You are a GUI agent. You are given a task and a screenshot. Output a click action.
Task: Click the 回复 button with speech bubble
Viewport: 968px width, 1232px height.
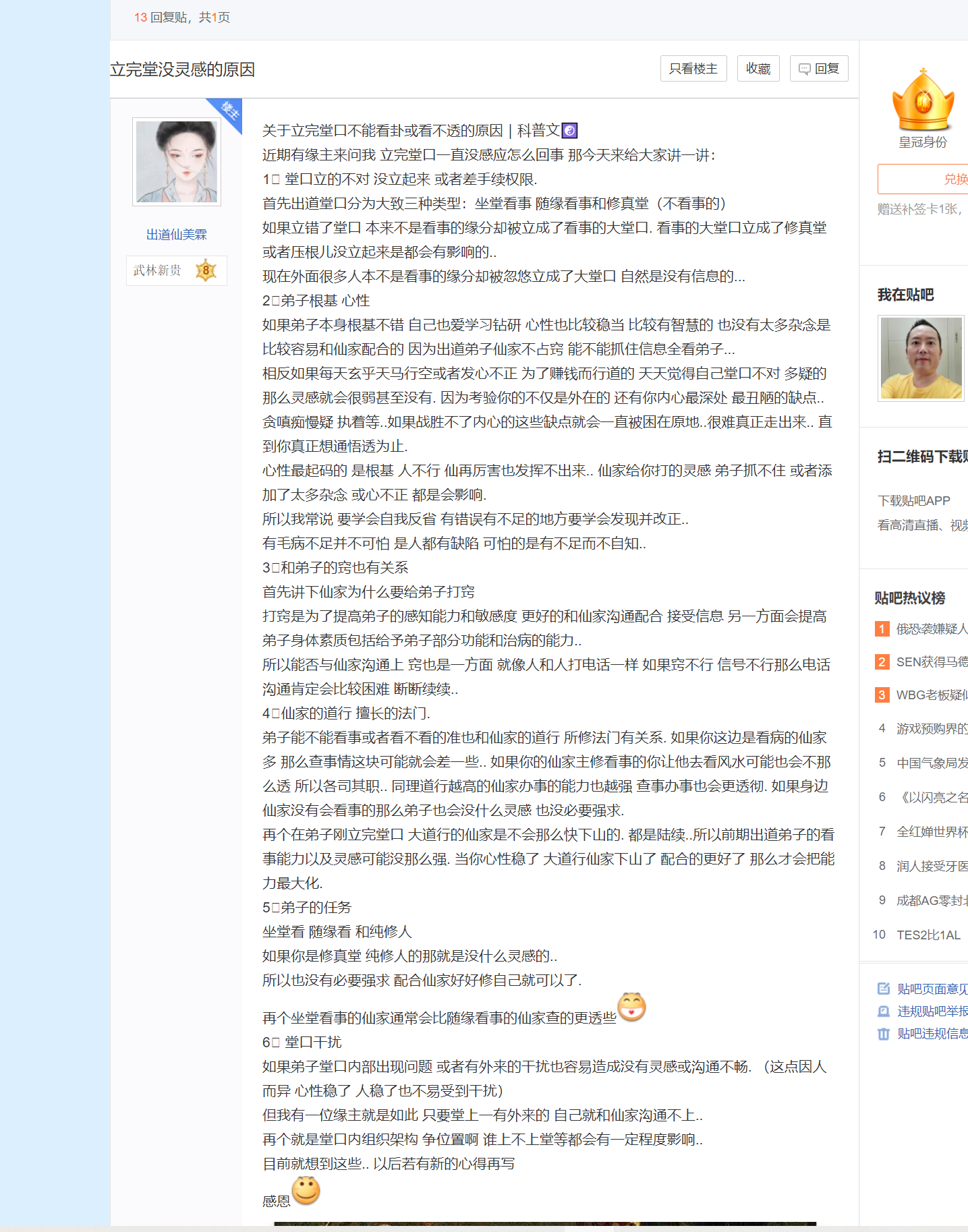pyautogui.click(x=819, y=69)
